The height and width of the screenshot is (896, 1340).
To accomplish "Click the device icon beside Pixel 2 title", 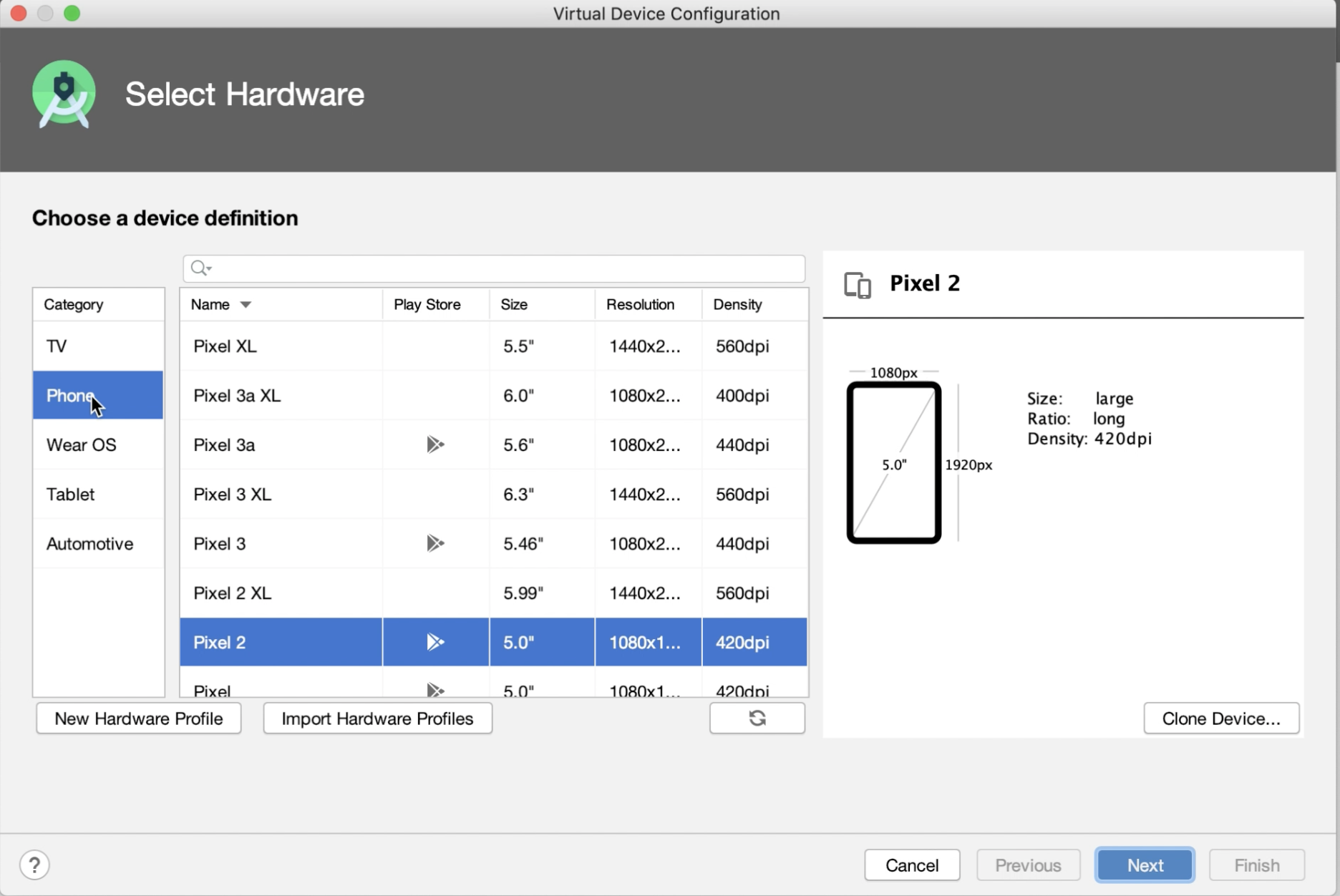I will pos(858,284).
